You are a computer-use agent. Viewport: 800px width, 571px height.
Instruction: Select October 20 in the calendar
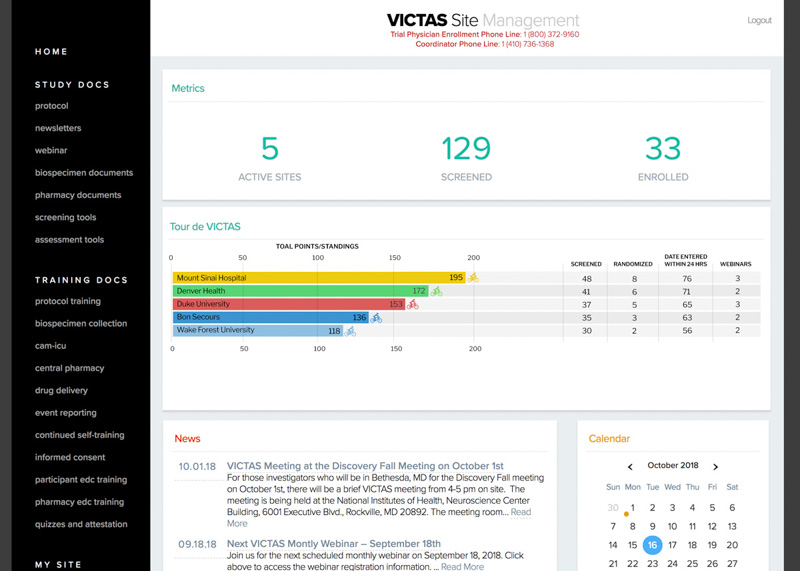(732, 545)
